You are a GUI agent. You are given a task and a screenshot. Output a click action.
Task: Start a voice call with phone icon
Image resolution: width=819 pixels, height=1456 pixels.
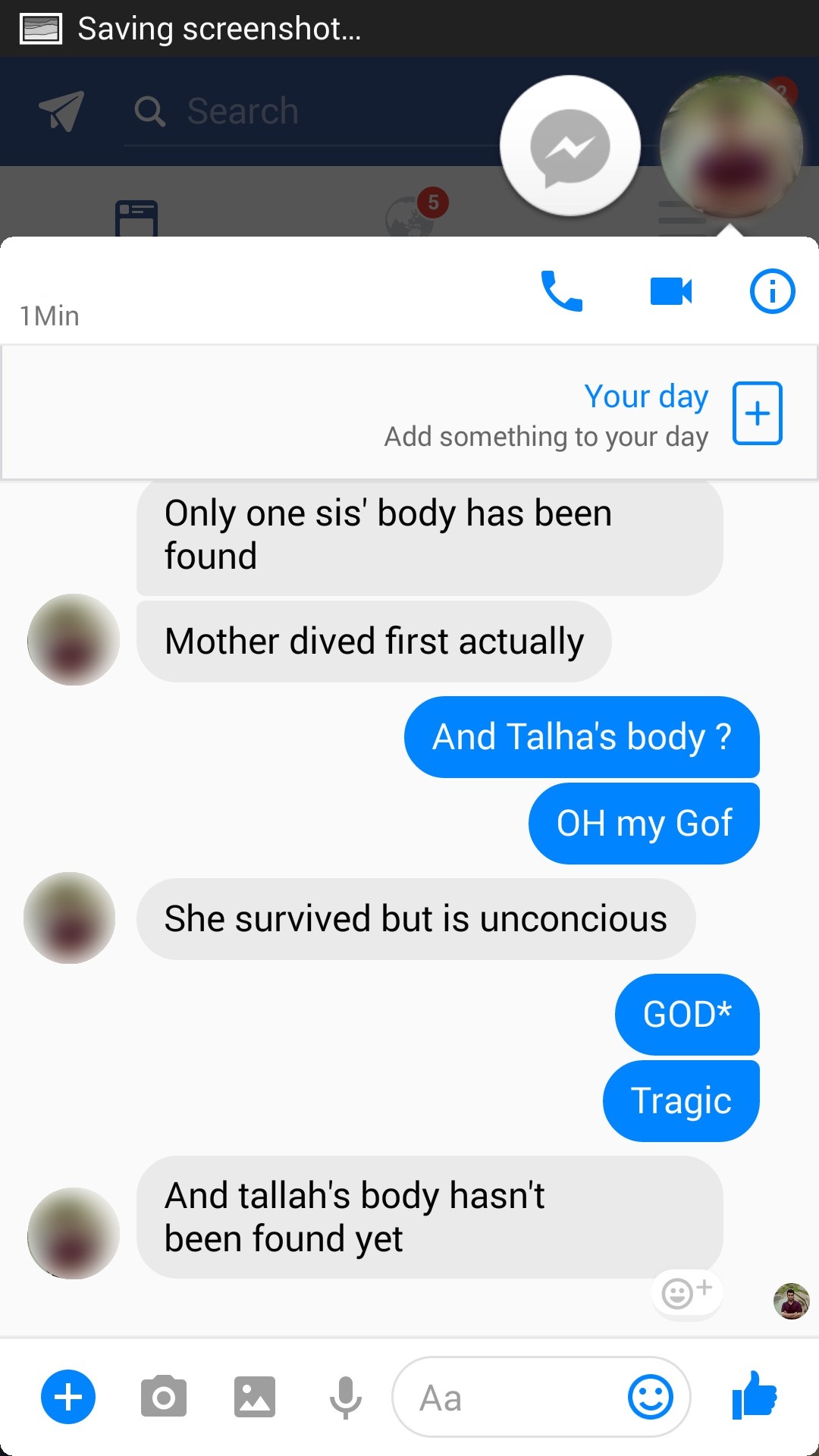tap(561, 291)
